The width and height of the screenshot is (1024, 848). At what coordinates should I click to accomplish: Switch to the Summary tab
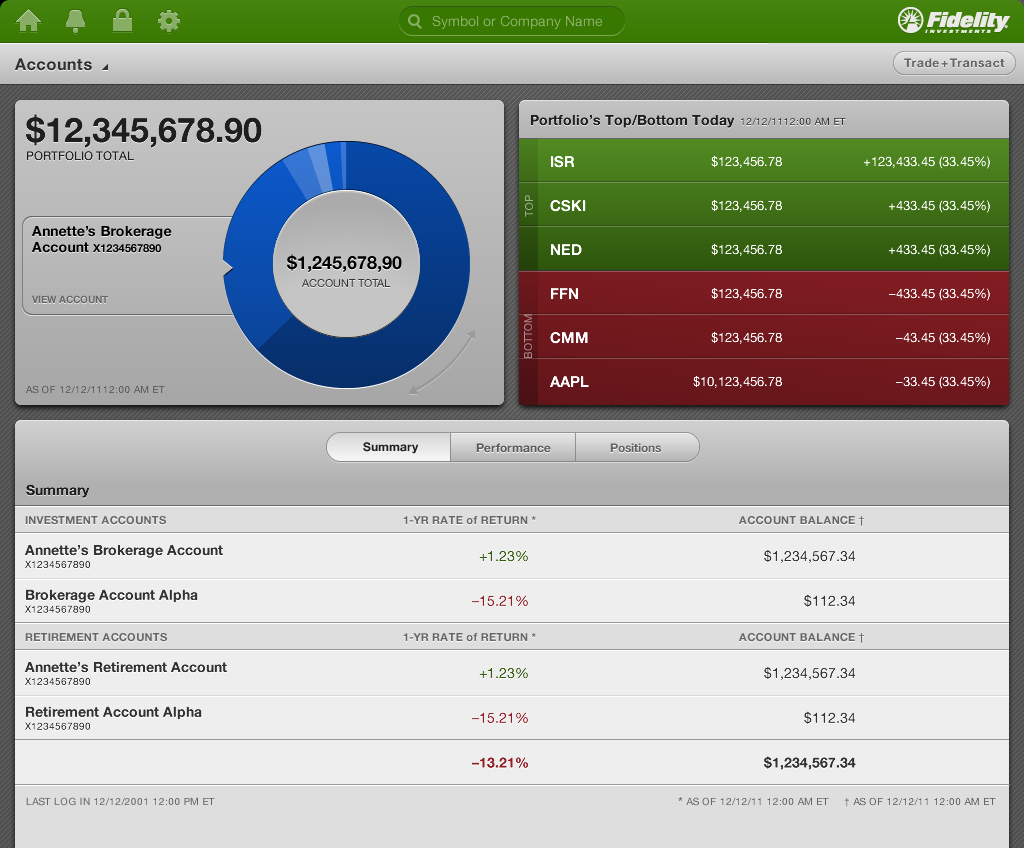pos(389,448)
